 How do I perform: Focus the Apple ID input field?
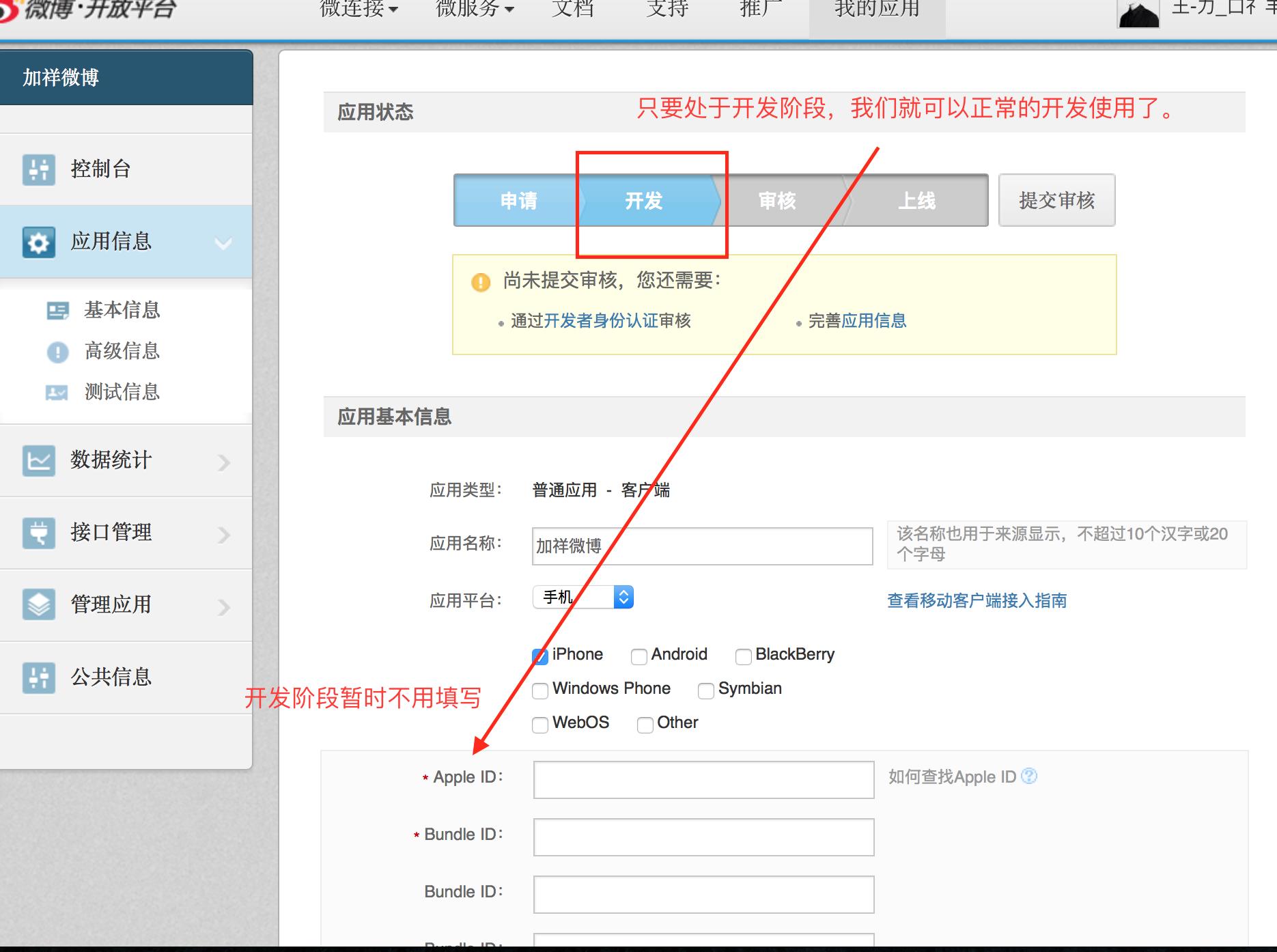[x=704, y=780]
